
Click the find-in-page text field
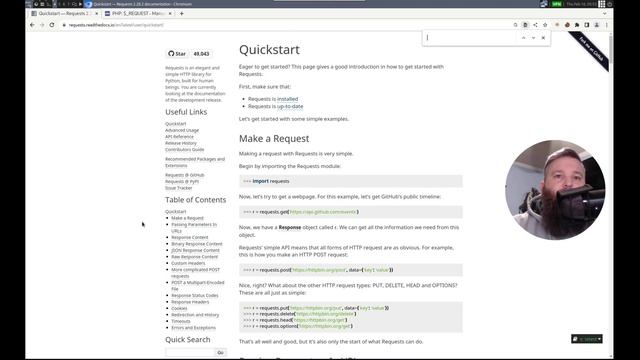[x=470, y=38]
